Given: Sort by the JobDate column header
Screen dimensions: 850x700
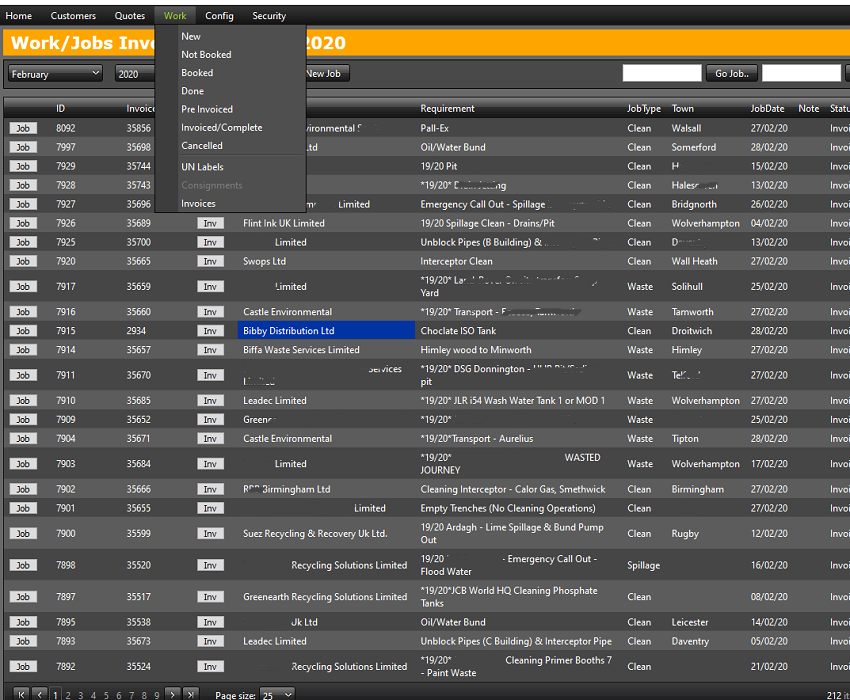Looking at the screenshot, I should [767, 109].
